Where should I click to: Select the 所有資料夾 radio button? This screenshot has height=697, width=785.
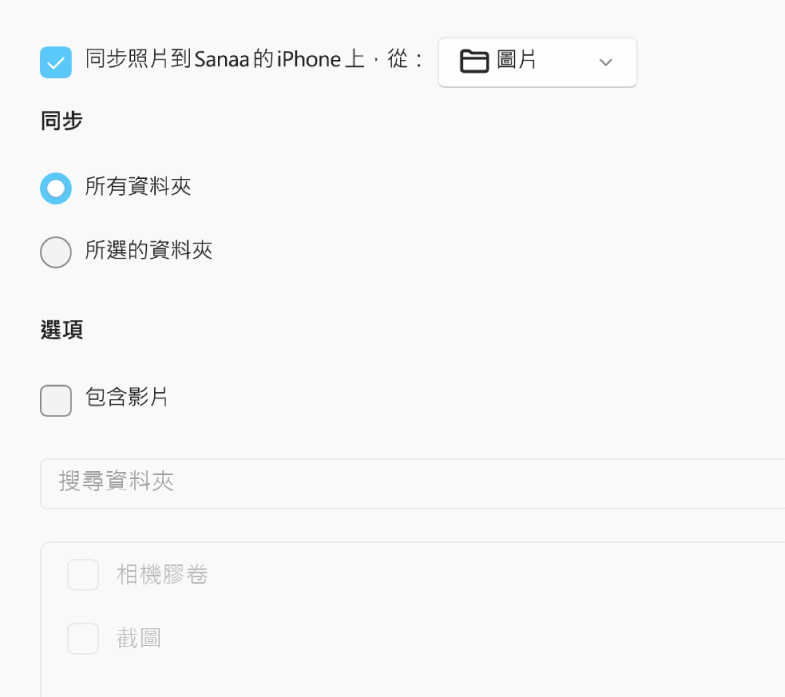pyautogui.click(x=56, y=188)
